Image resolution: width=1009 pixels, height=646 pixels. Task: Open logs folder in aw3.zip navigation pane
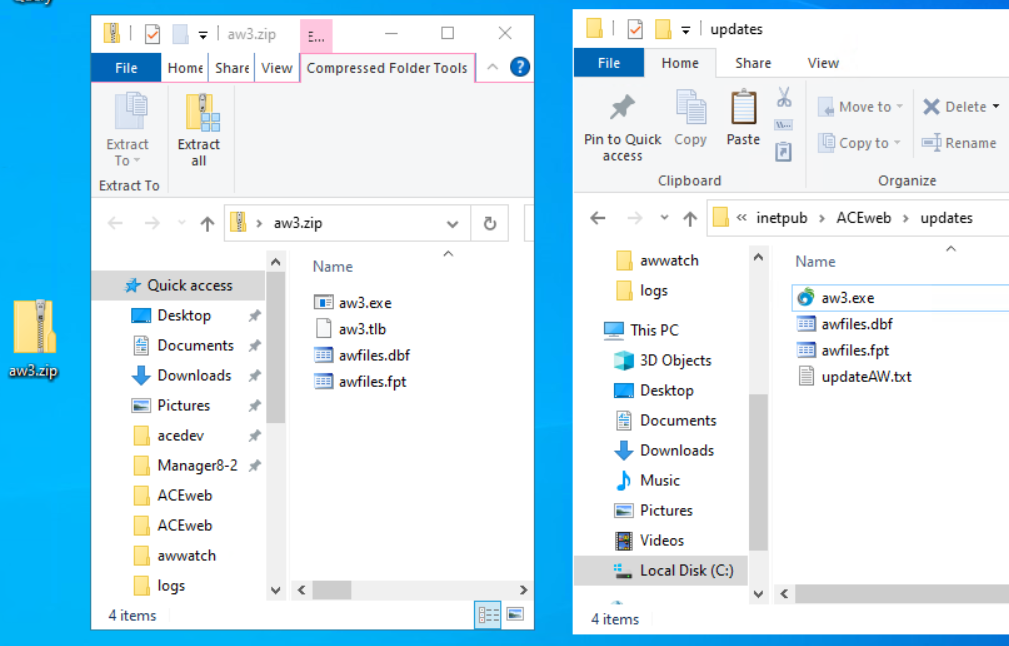tap(171, 586)
